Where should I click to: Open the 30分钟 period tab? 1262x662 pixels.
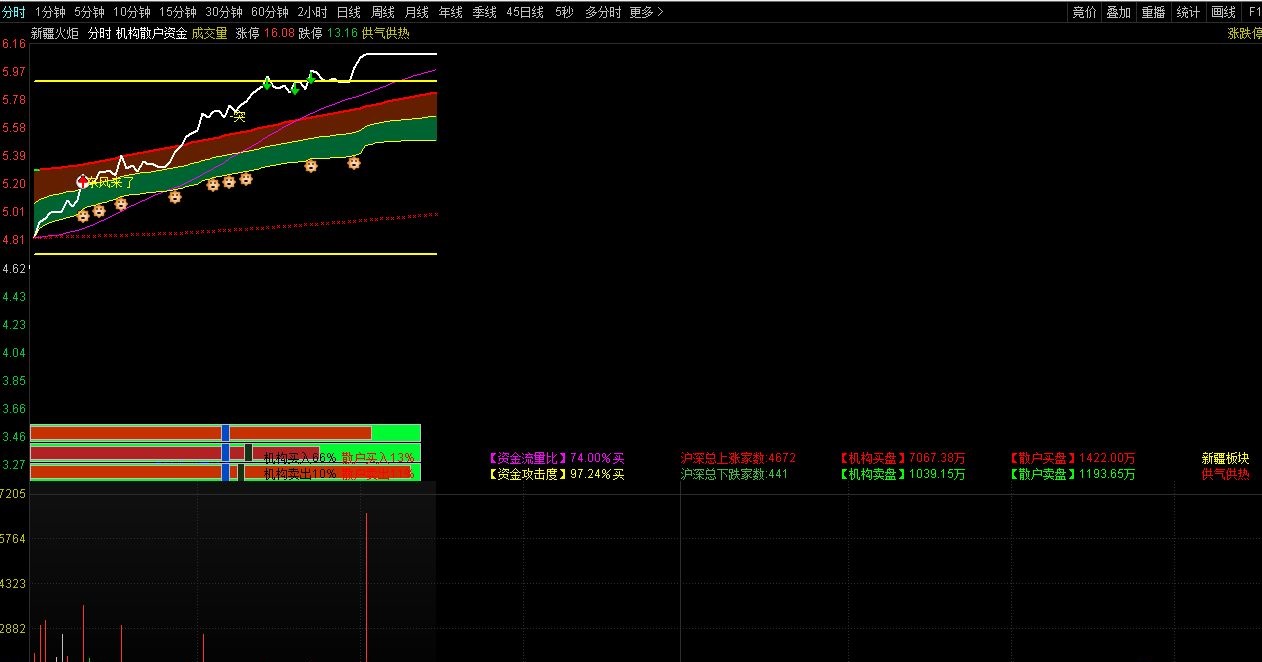click(x=224, y=12)
